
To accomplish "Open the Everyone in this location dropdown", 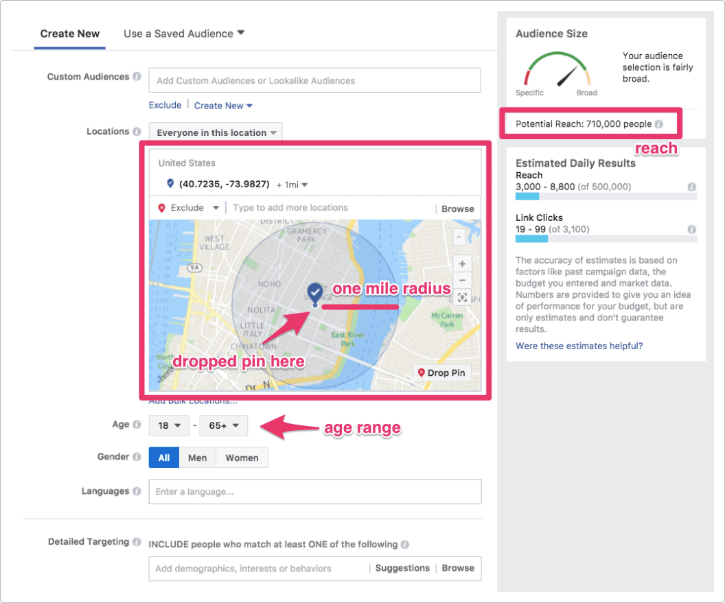I will tap(215, 132).
